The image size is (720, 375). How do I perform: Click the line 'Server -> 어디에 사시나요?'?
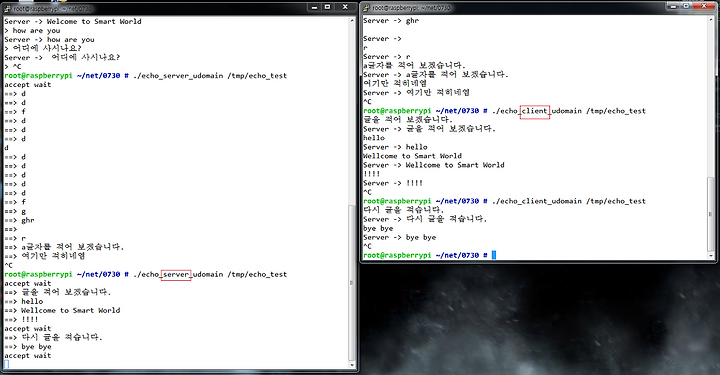tap(62, 57)
